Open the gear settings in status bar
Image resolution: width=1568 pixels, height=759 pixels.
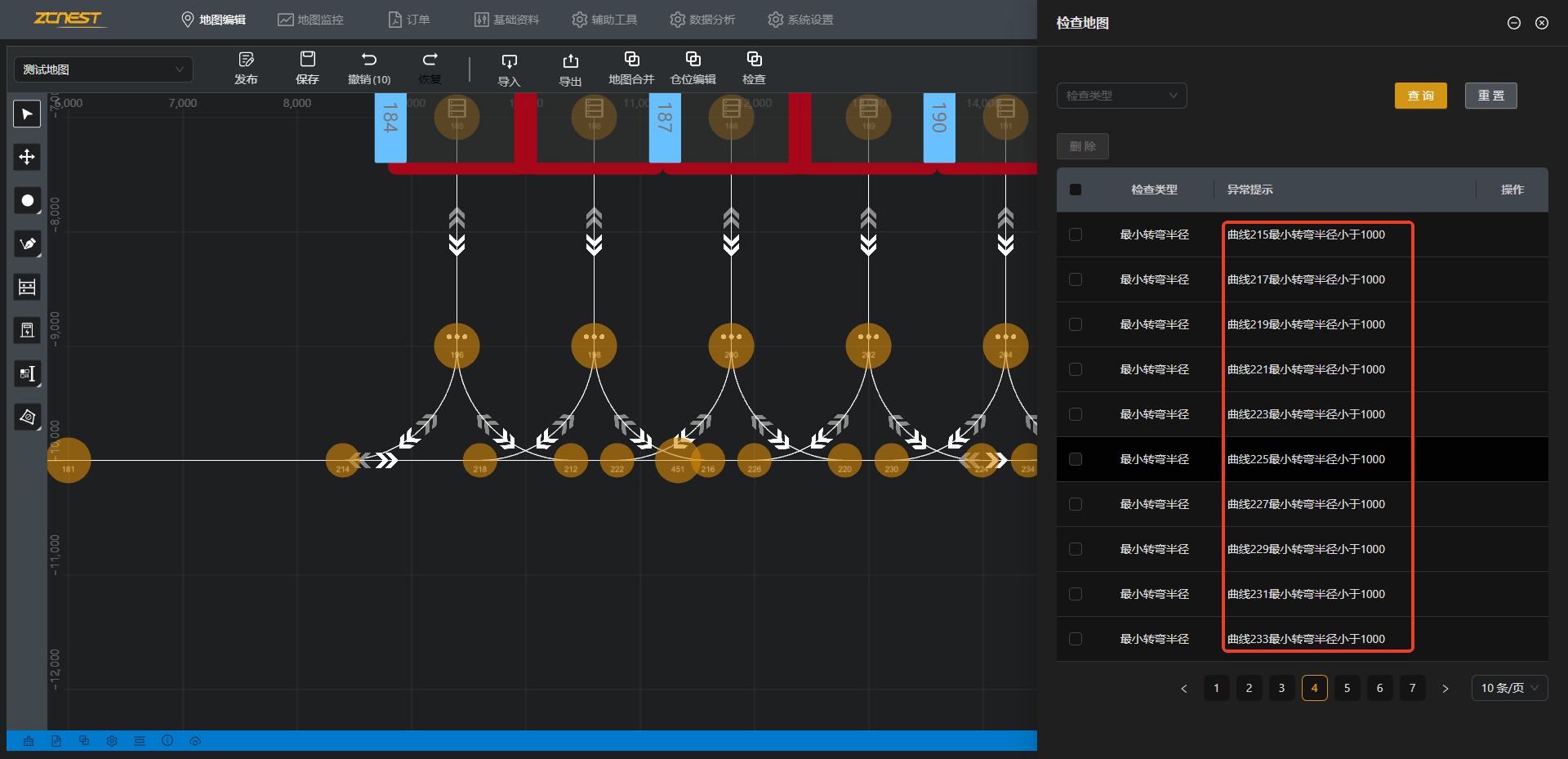[x=112, y=741]
